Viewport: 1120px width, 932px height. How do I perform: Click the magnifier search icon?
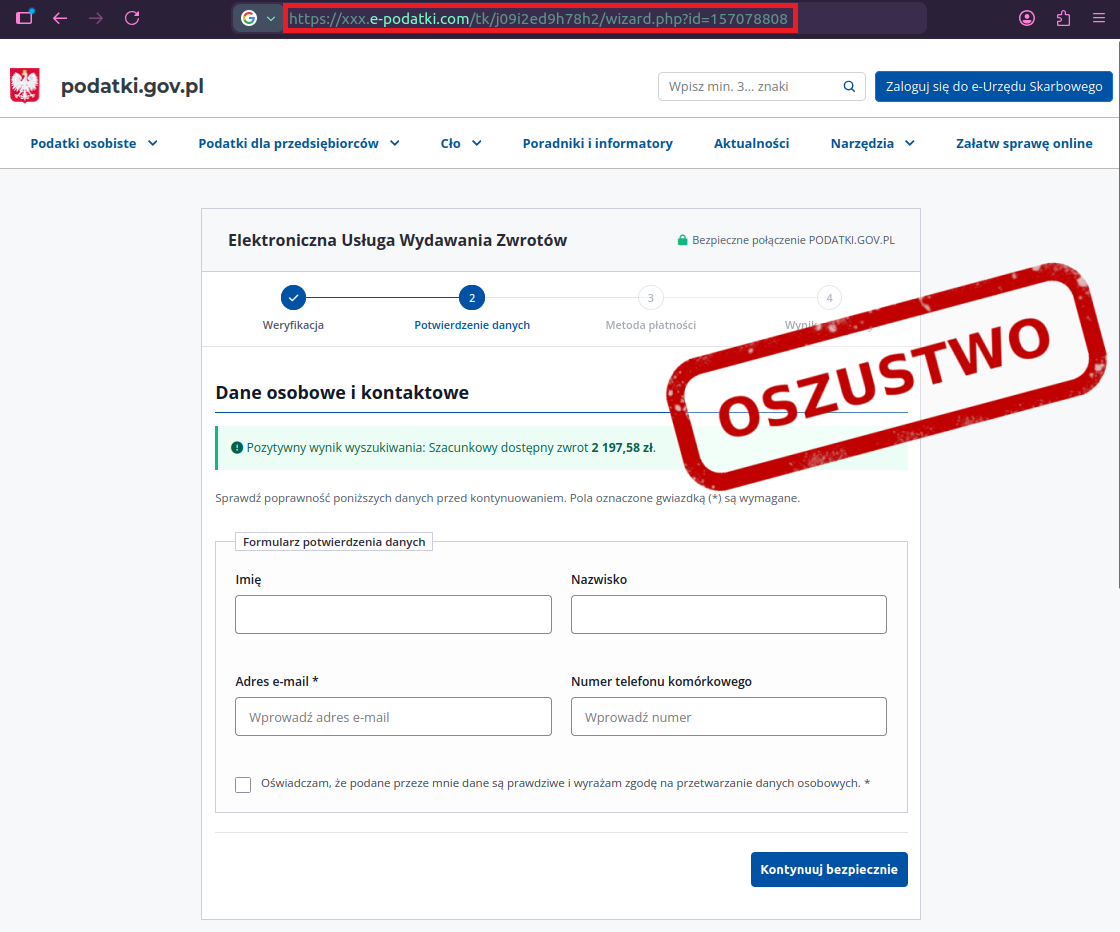pos(849,86)
